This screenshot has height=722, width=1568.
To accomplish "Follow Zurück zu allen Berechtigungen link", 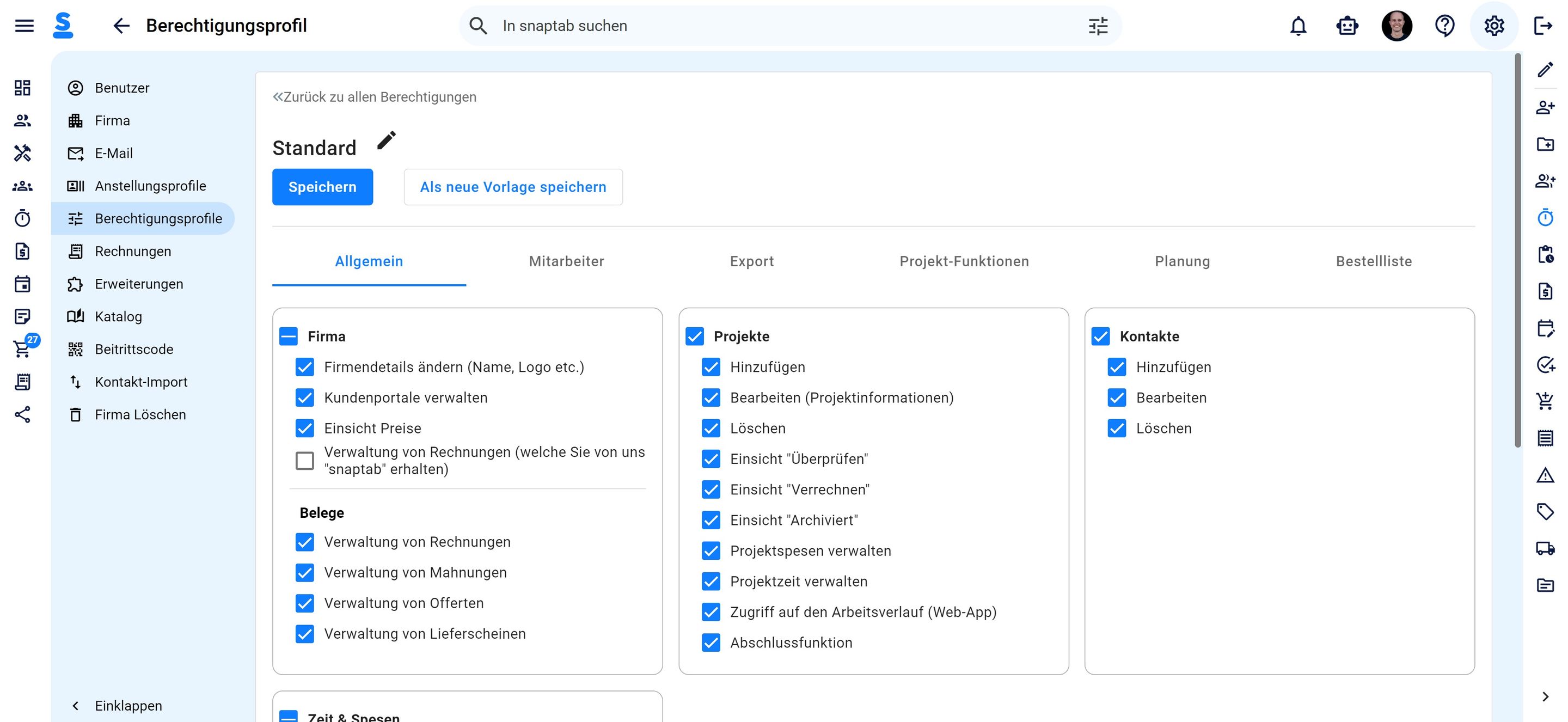I will pyautogui.click(x=375, y=97).
